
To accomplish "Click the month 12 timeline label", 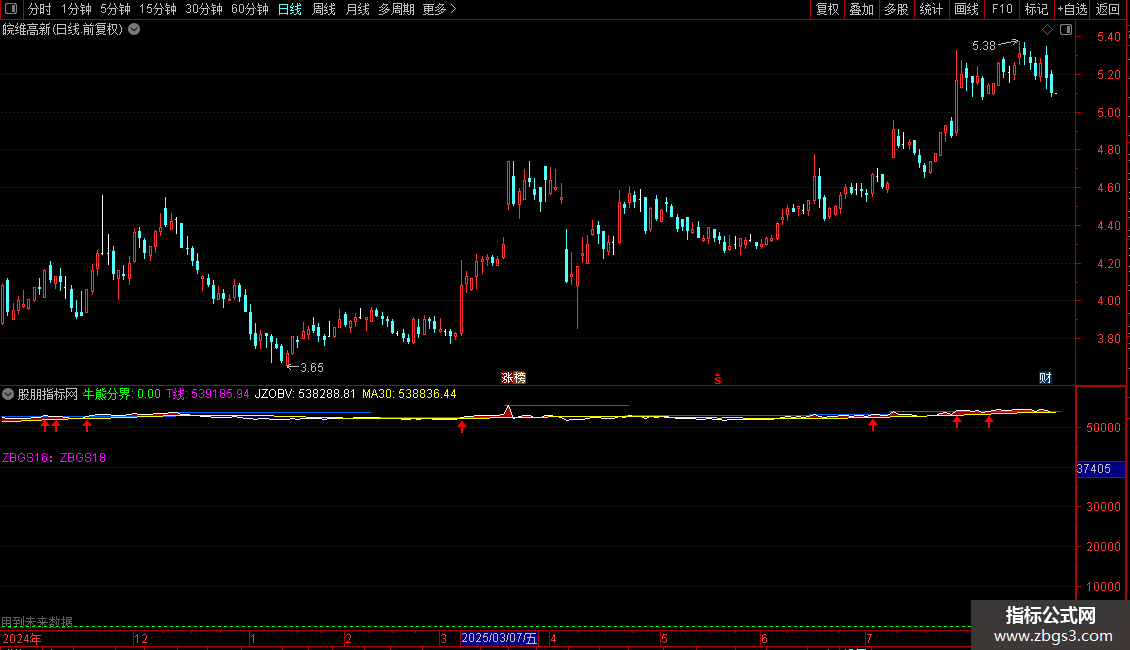I will point(141,638).
